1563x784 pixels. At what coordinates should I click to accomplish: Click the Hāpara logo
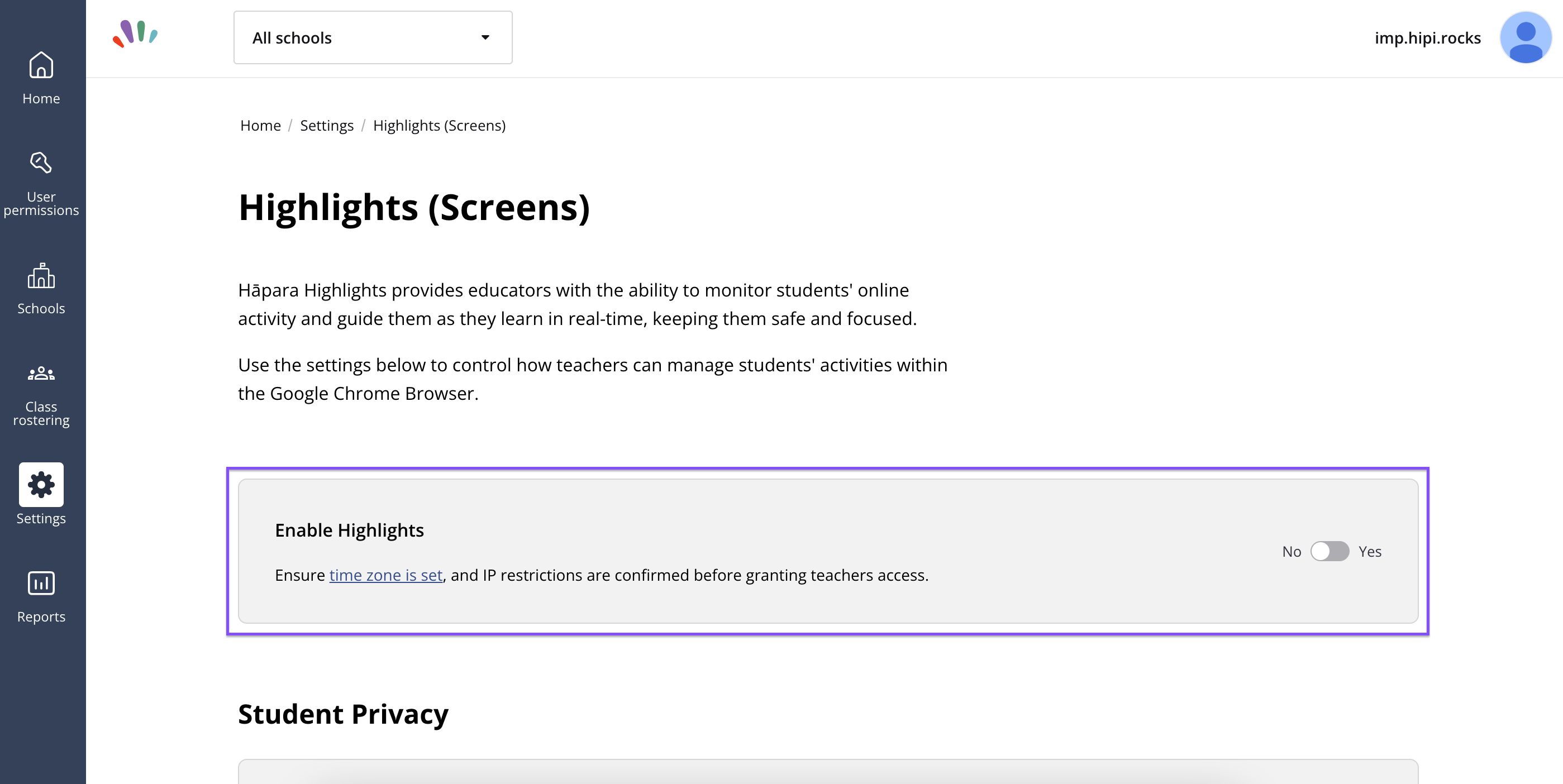(x=135, y=34)
